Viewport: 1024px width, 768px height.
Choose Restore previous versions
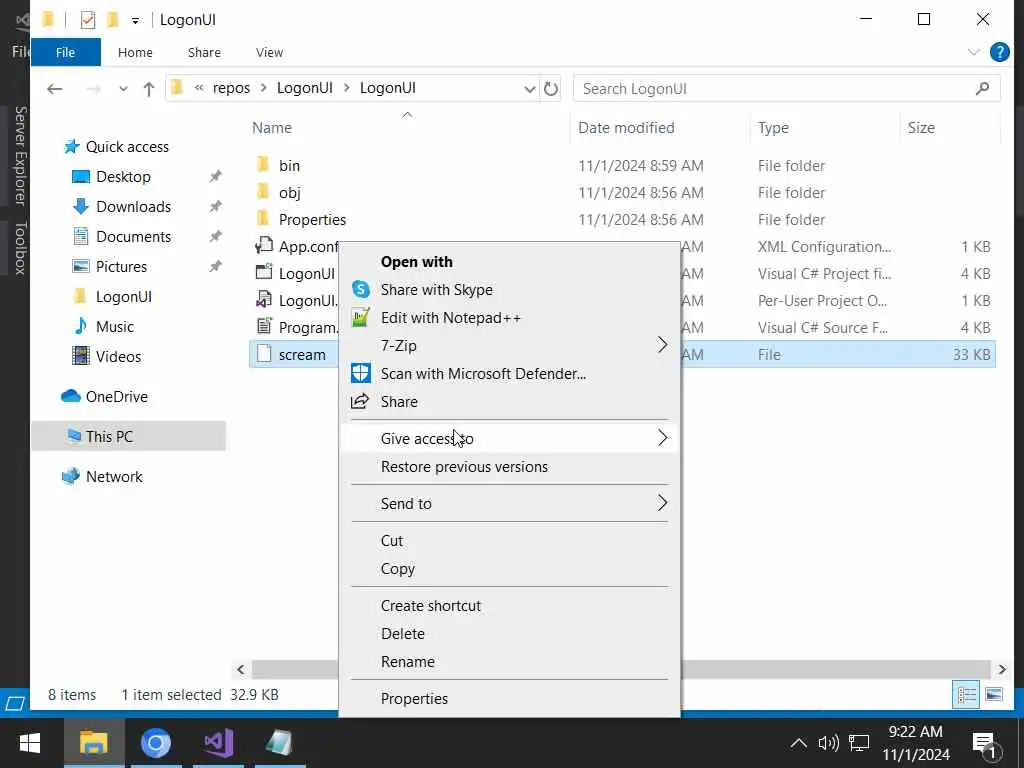coord(464,466)
